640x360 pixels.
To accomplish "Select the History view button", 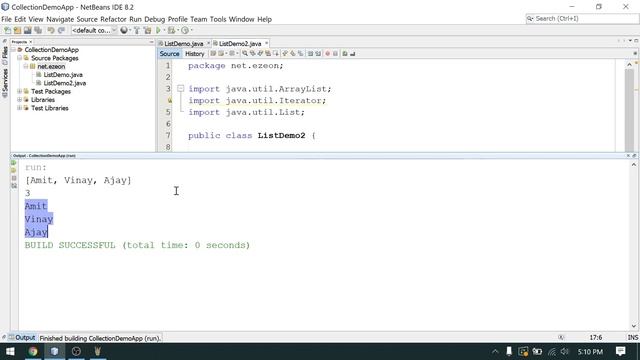I will point(195,53).
